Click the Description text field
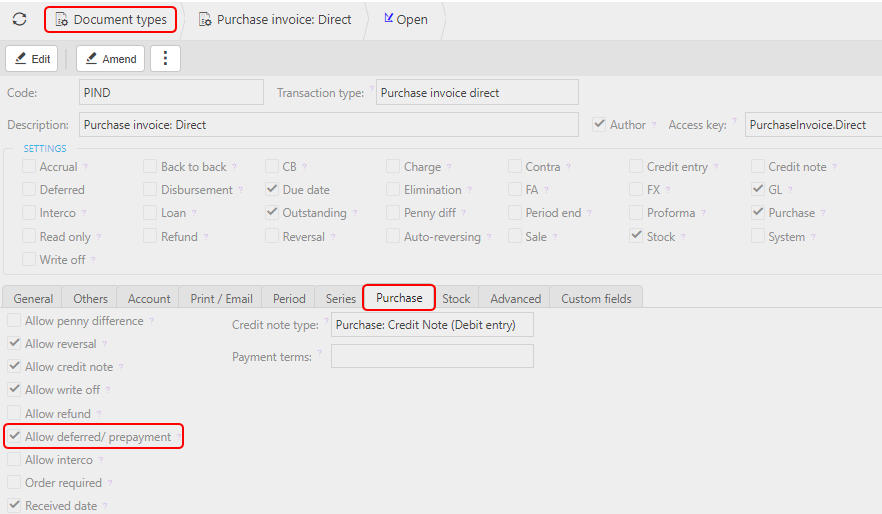This screenshot has width=882, height=514. 328,125
